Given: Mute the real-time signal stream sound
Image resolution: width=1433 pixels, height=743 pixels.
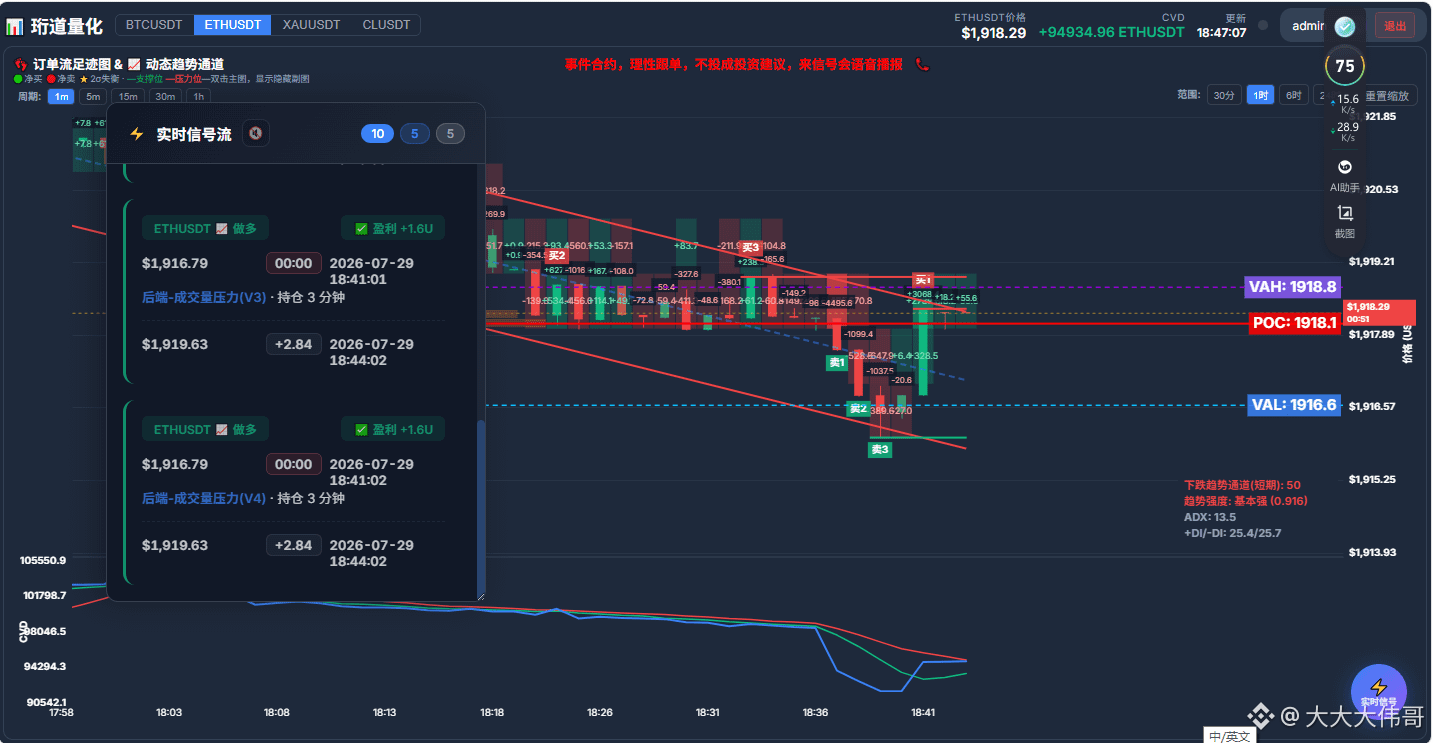Looking at the screenshot, I should [x=255, y=133].
